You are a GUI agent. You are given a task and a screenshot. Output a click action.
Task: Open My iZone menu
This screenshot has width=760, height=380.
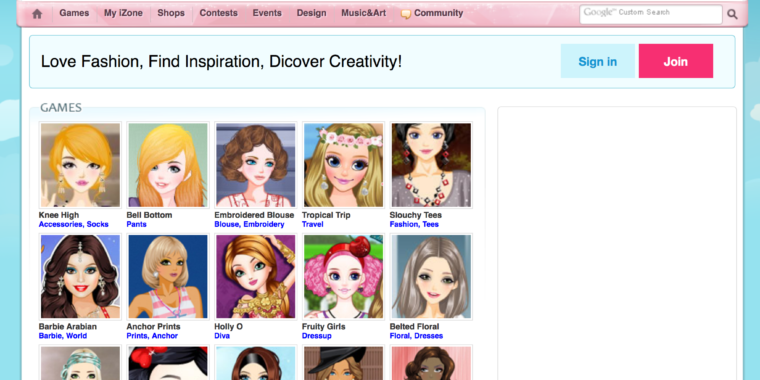tap(123, 13)
